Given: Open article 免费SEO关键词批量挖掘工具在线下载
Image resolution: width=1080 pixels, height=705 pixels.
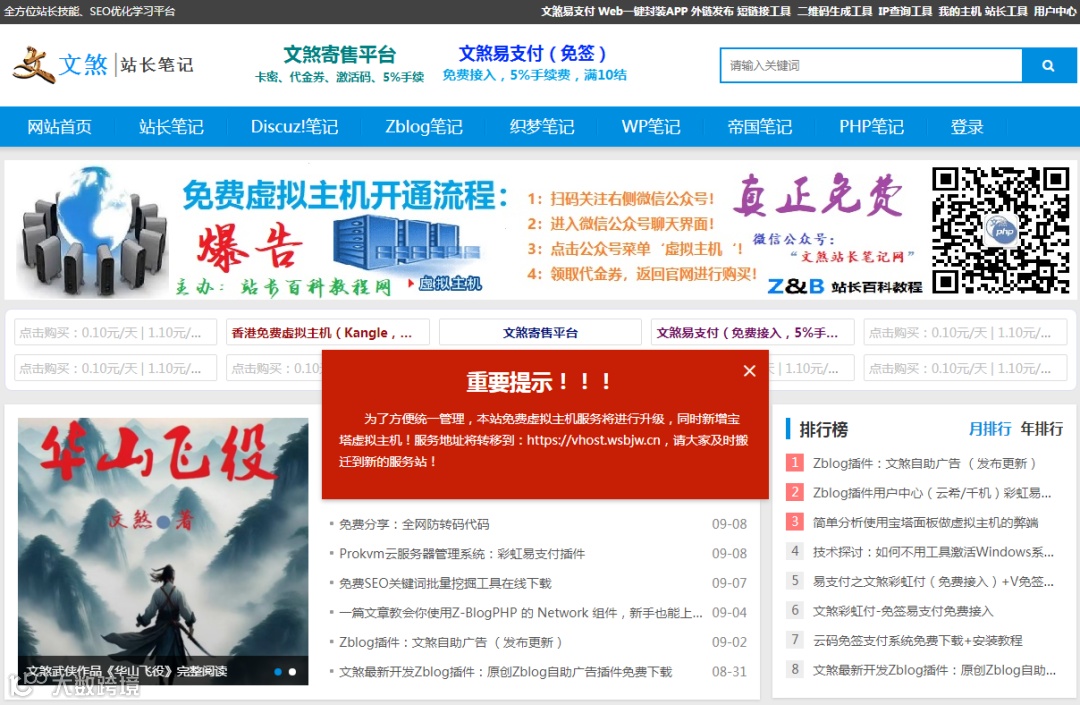Looking at the screenshot, I should [445, 583].
